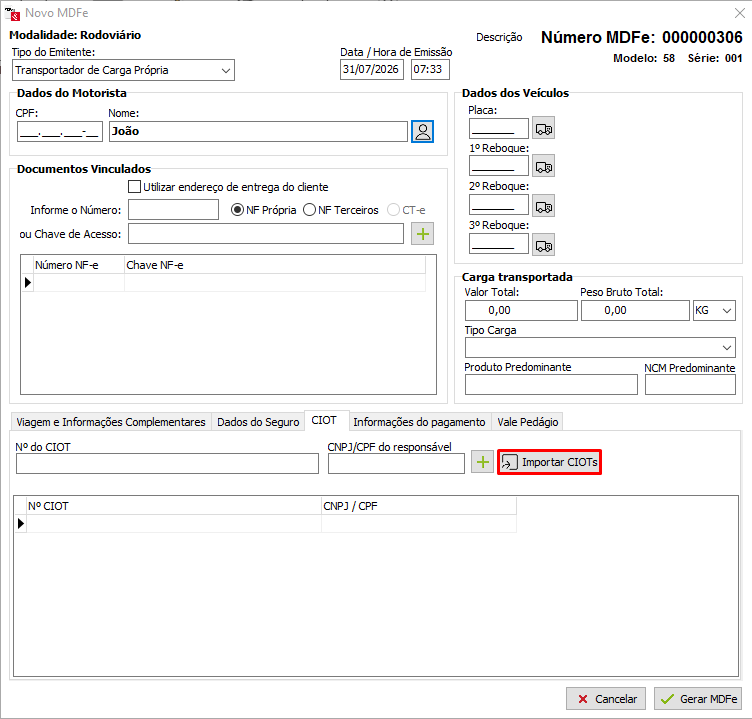Click truck icon next to 2º Reboque field

pyautogui.click(x=543, y=206)
